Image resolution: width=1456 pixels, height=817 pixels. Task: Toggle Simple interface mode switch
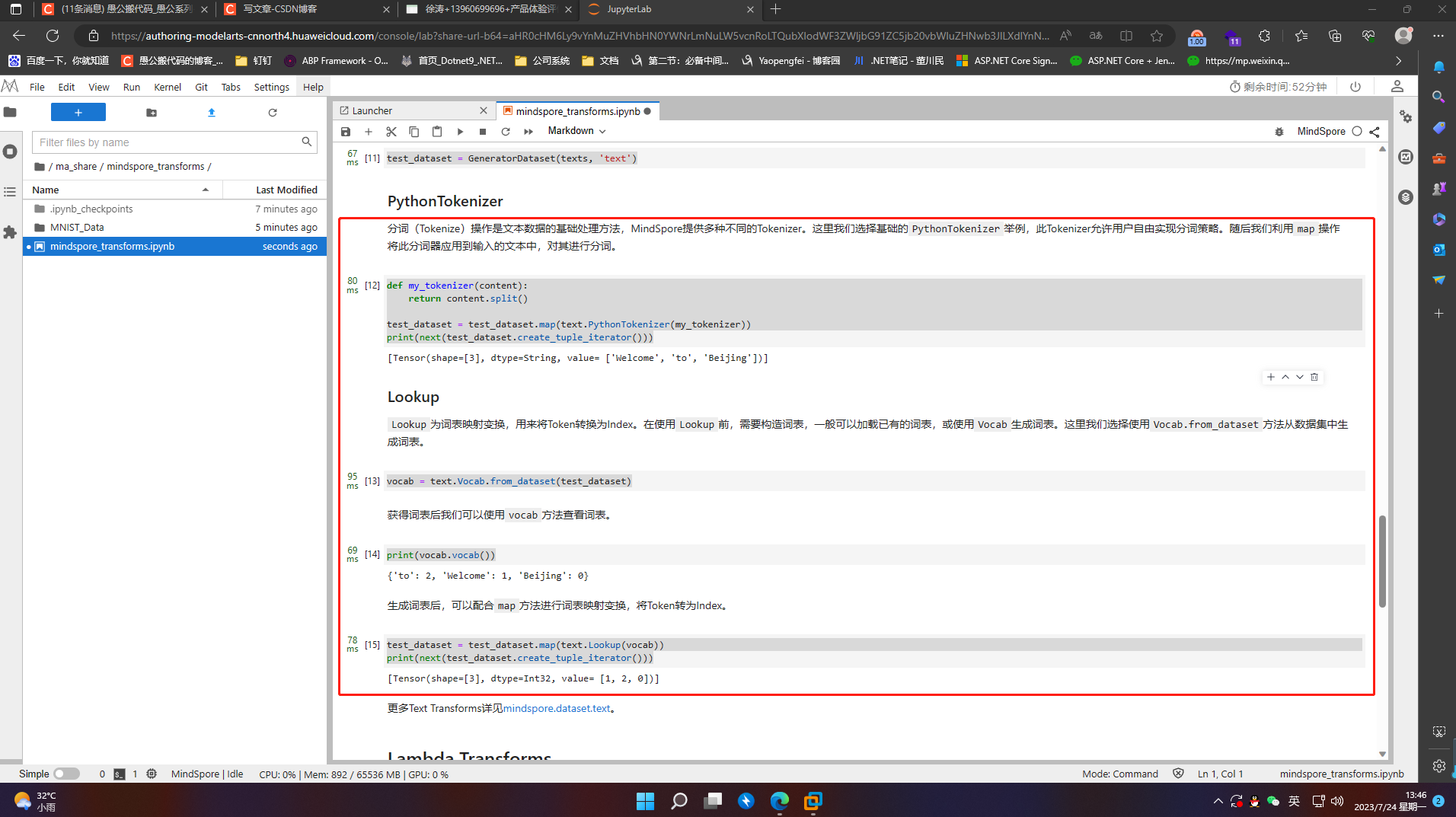click(x=66, y=774)
